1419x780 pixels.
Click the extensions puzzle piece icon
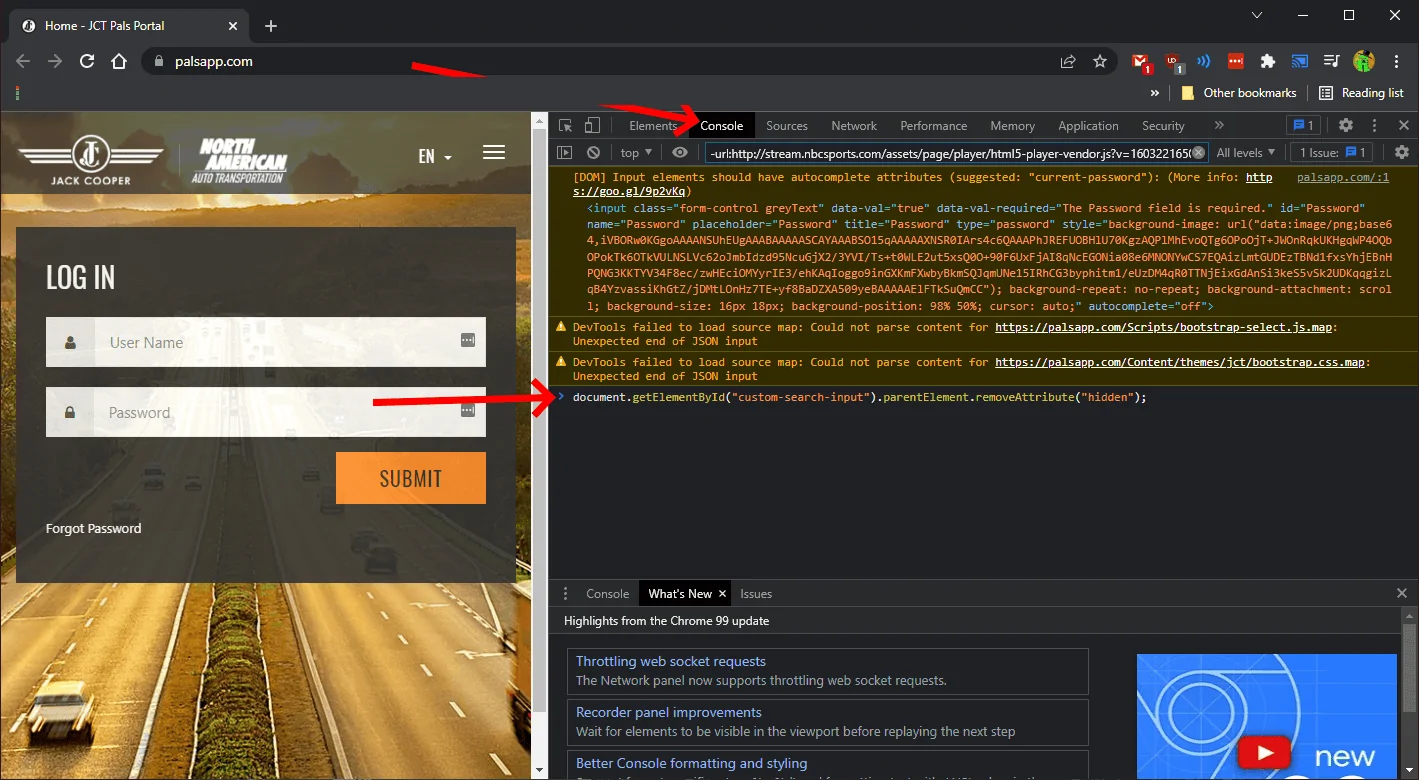(1267, 61)
